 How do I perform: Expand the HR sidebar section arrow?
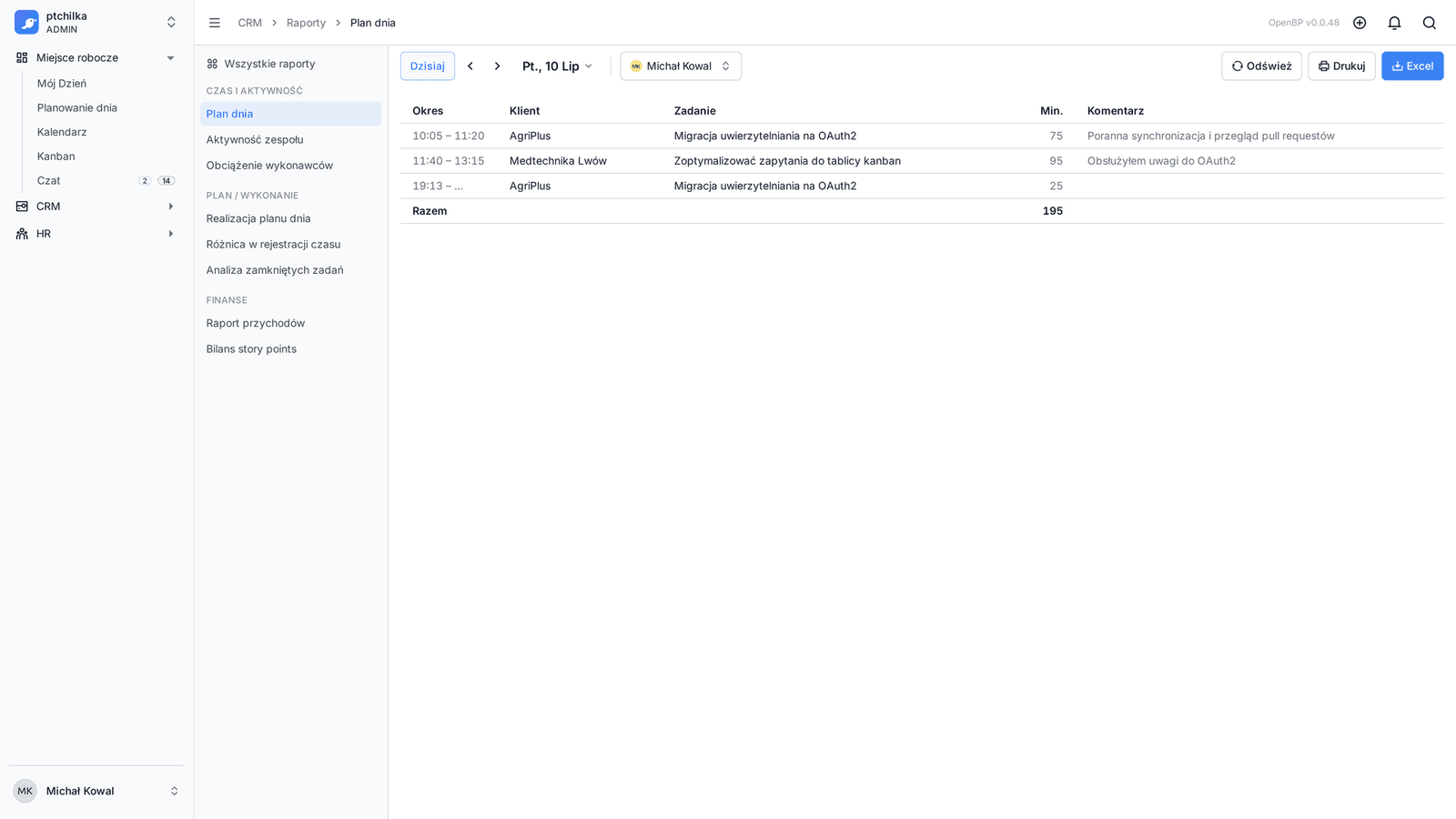coord(170,234)
